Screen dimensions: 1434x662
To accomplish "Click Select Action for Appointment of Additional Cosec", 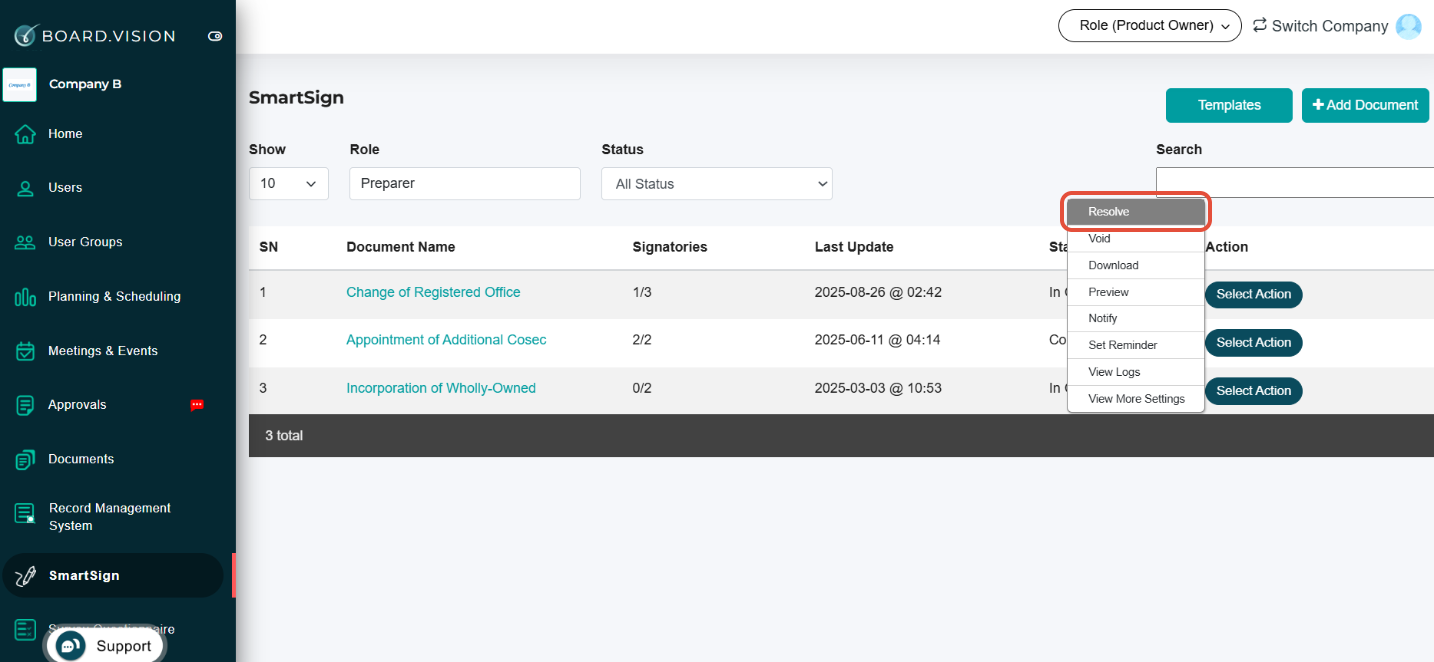I will tap(1253, 342).
